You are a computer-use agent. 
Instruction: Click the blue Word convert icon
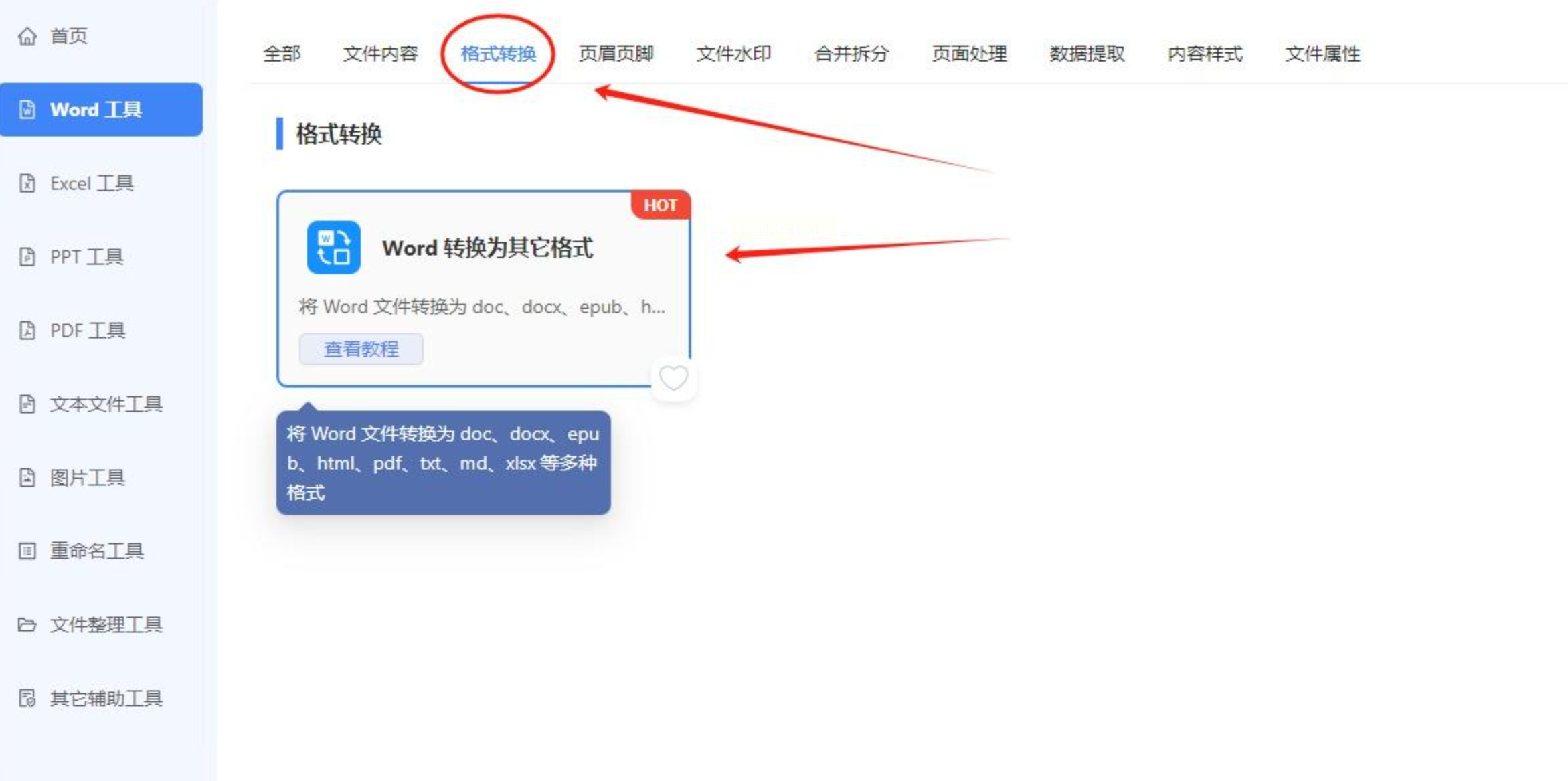click(x=333, y=248)
